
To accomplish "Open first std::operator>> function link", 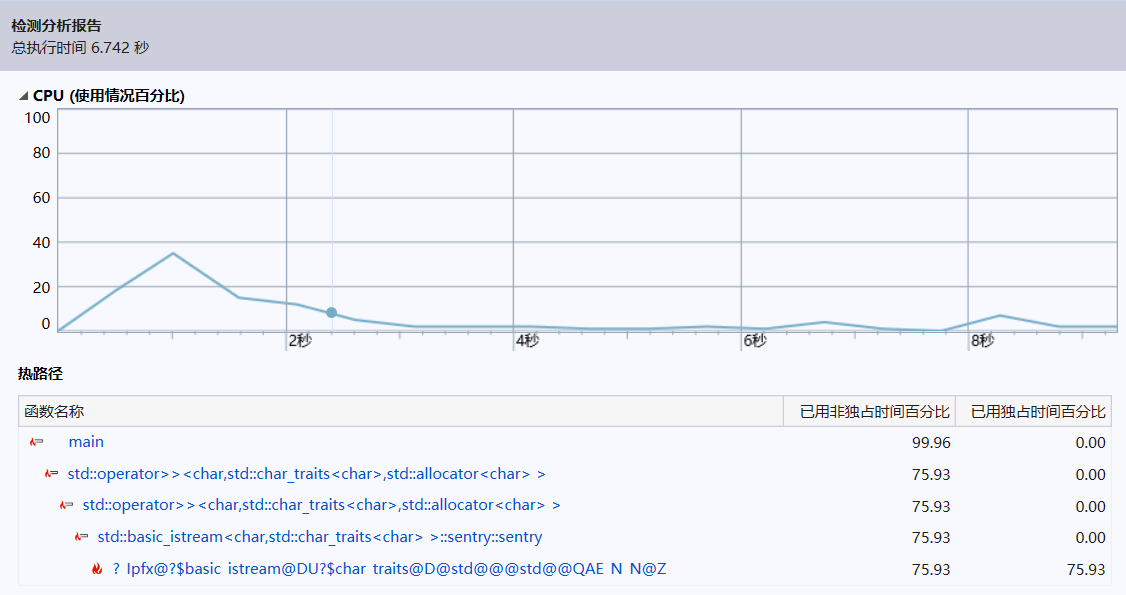I will [x=307, y=474].
